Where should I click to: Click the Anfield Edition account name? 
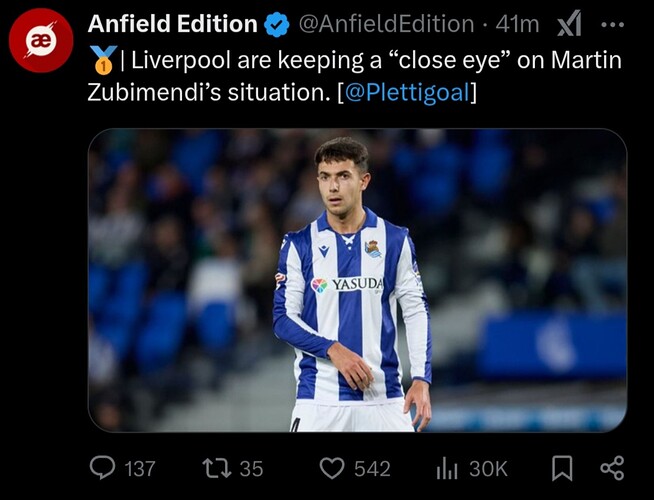point(172,24)
